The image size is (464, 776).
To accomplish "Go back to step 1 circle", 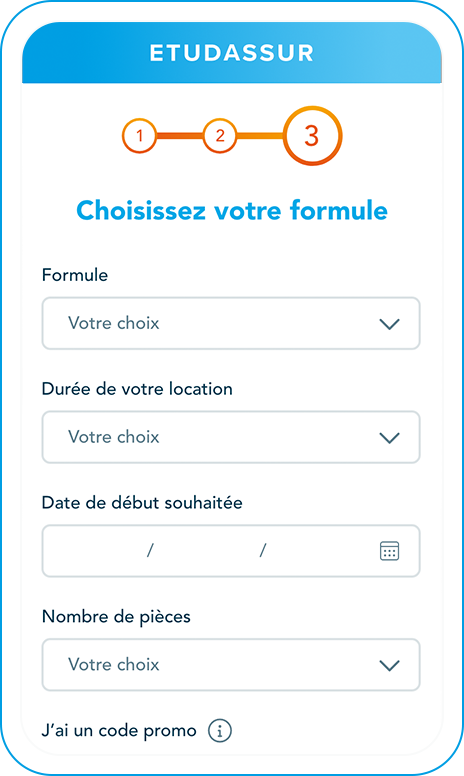I will 139,135.
